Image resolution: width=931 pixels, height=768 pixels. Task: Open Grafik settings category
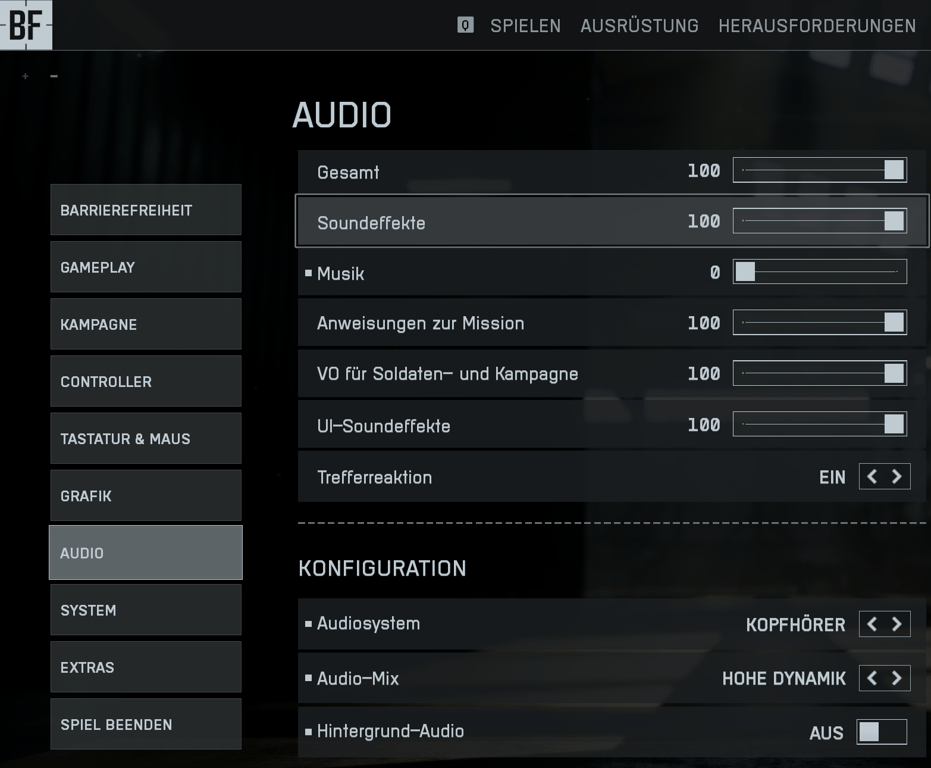coord(145,496)
